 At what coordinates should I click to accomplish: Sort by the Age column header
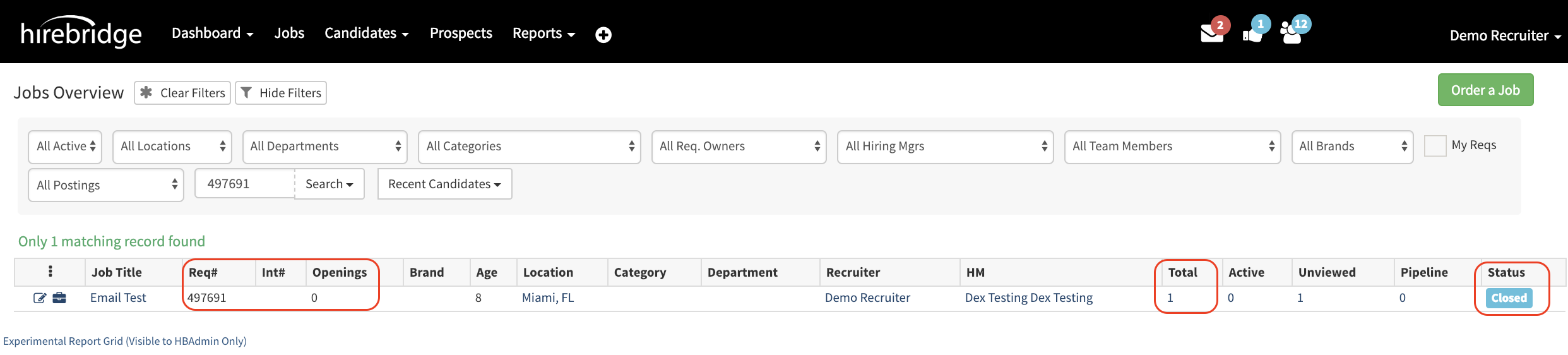487,272
